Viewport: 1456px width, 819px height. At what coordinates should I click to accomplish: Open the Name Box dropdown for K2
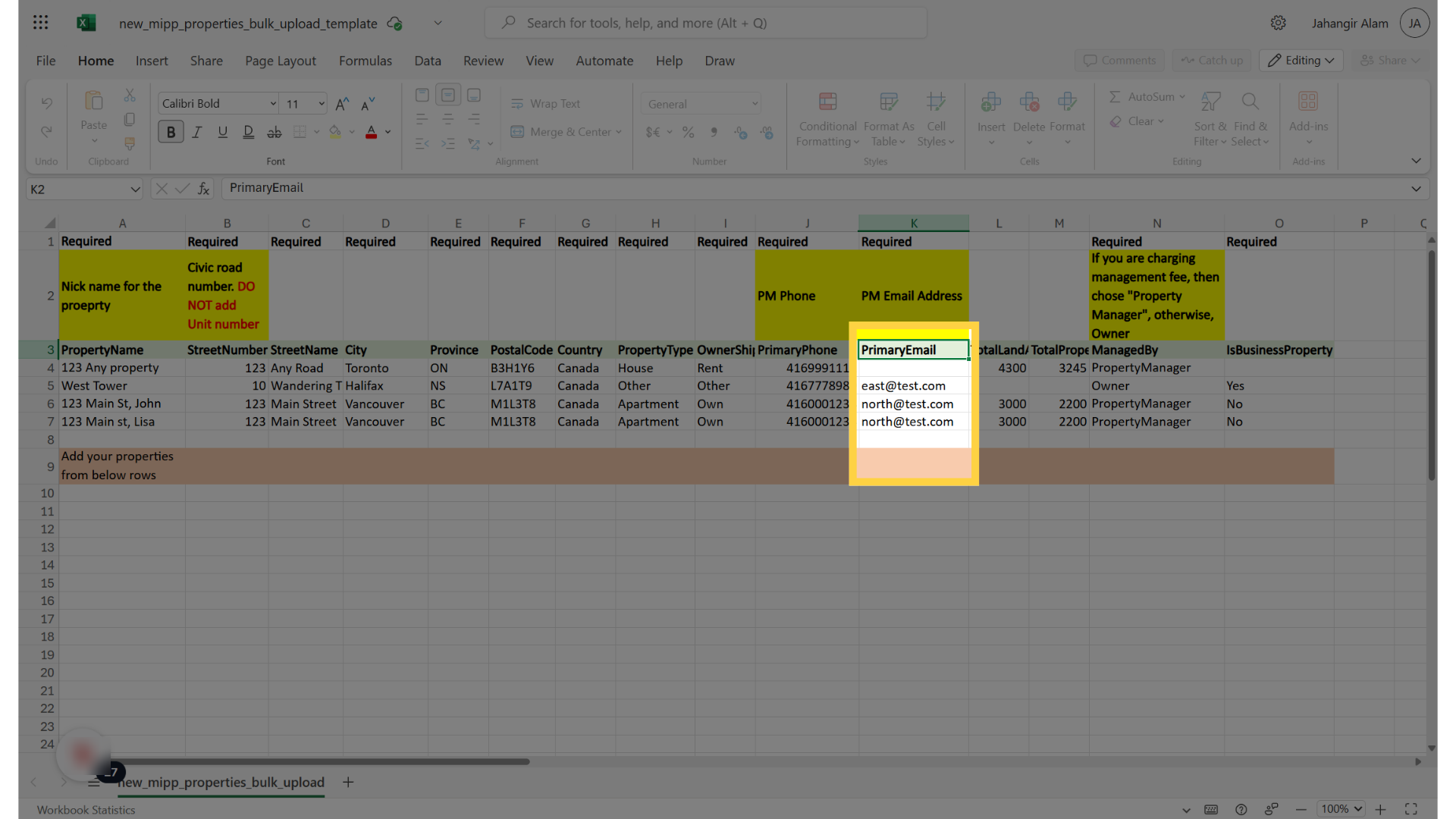[135, 189]
